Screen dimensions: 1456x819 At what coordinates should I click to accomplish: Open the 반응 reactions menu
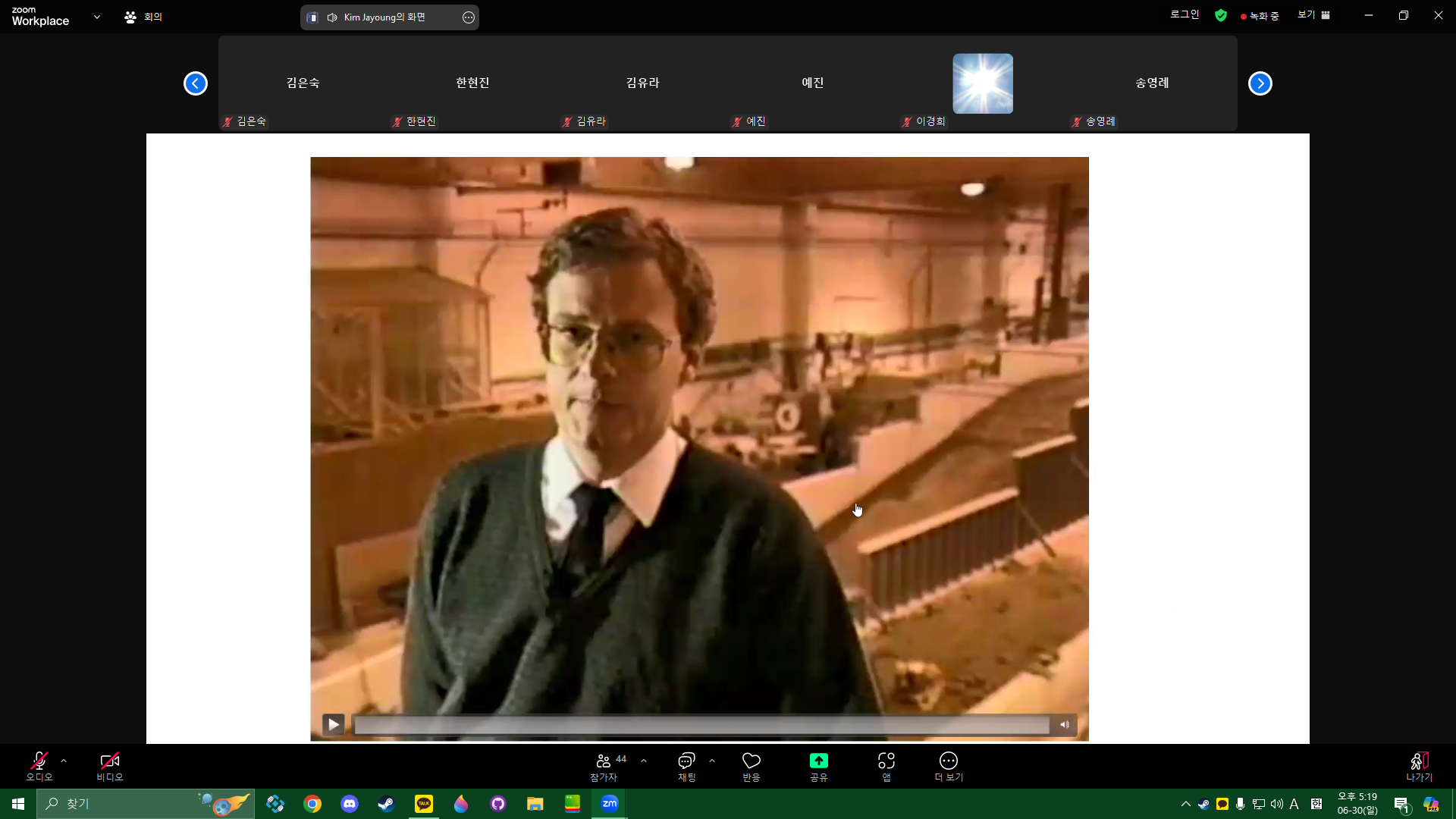[x=752, y=767]
